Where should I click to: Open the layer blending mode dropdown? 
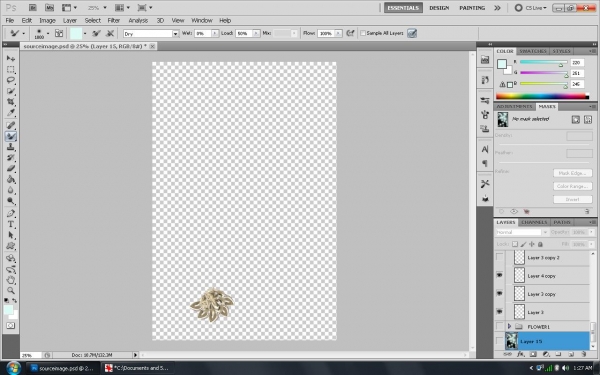tap(522, 232)
